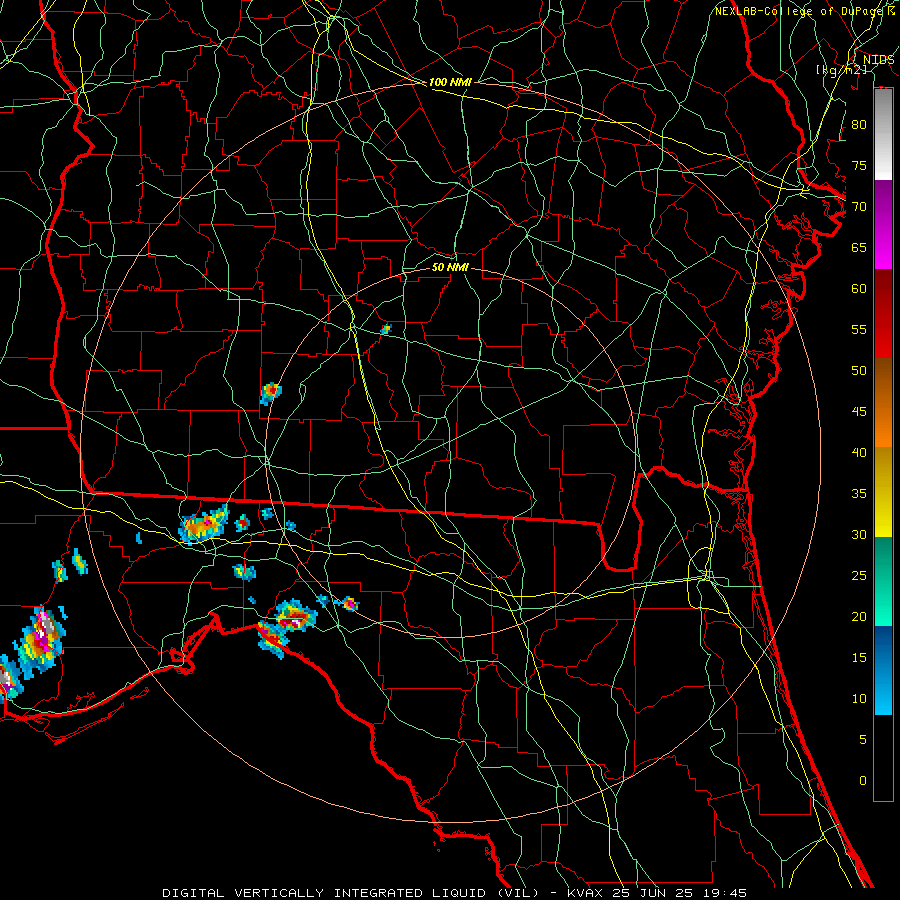
Task: Click the "NIDS" label above the color scale
Action: click(x=879, y=60)
